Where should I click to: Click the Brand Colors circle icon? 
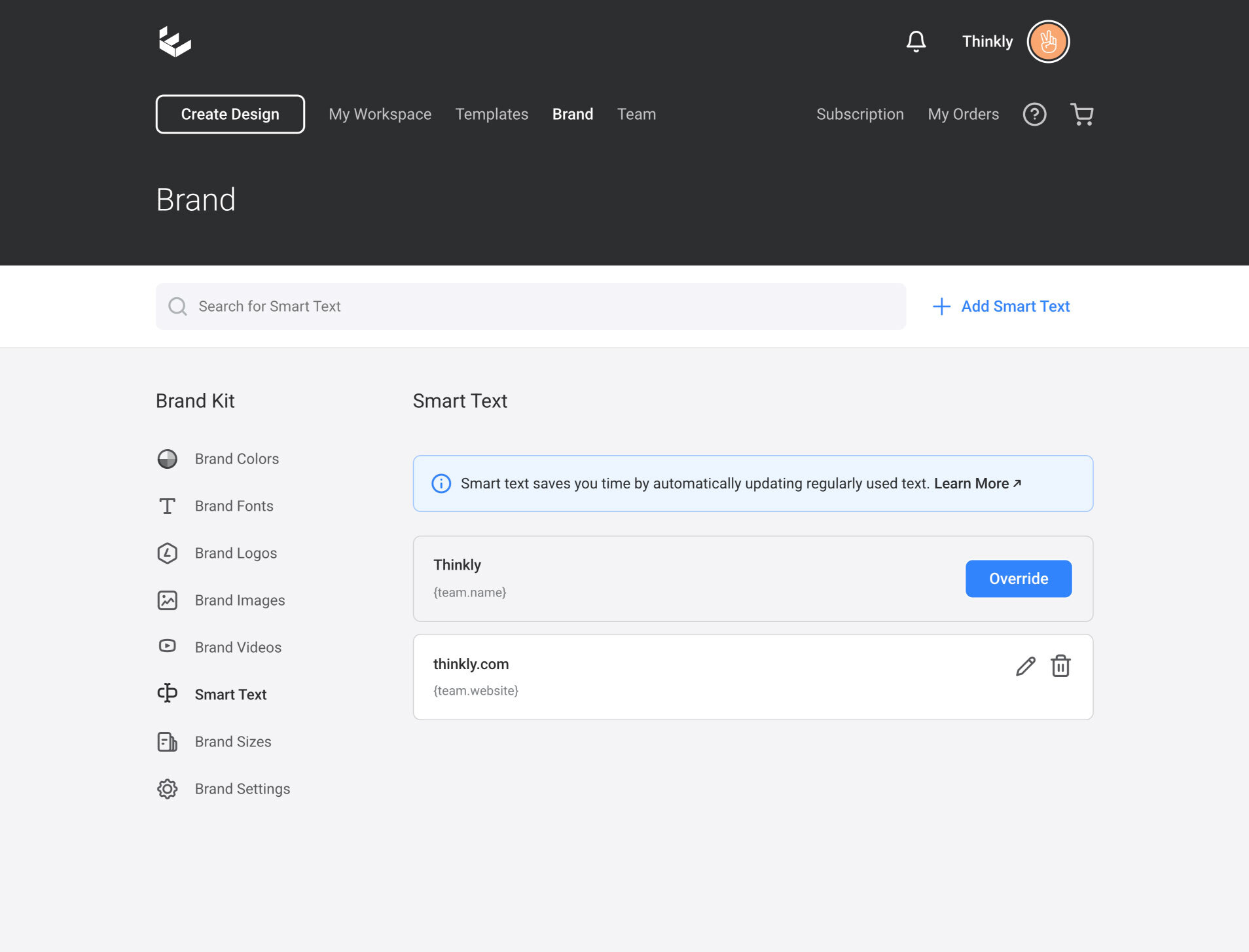pos(168,459)
